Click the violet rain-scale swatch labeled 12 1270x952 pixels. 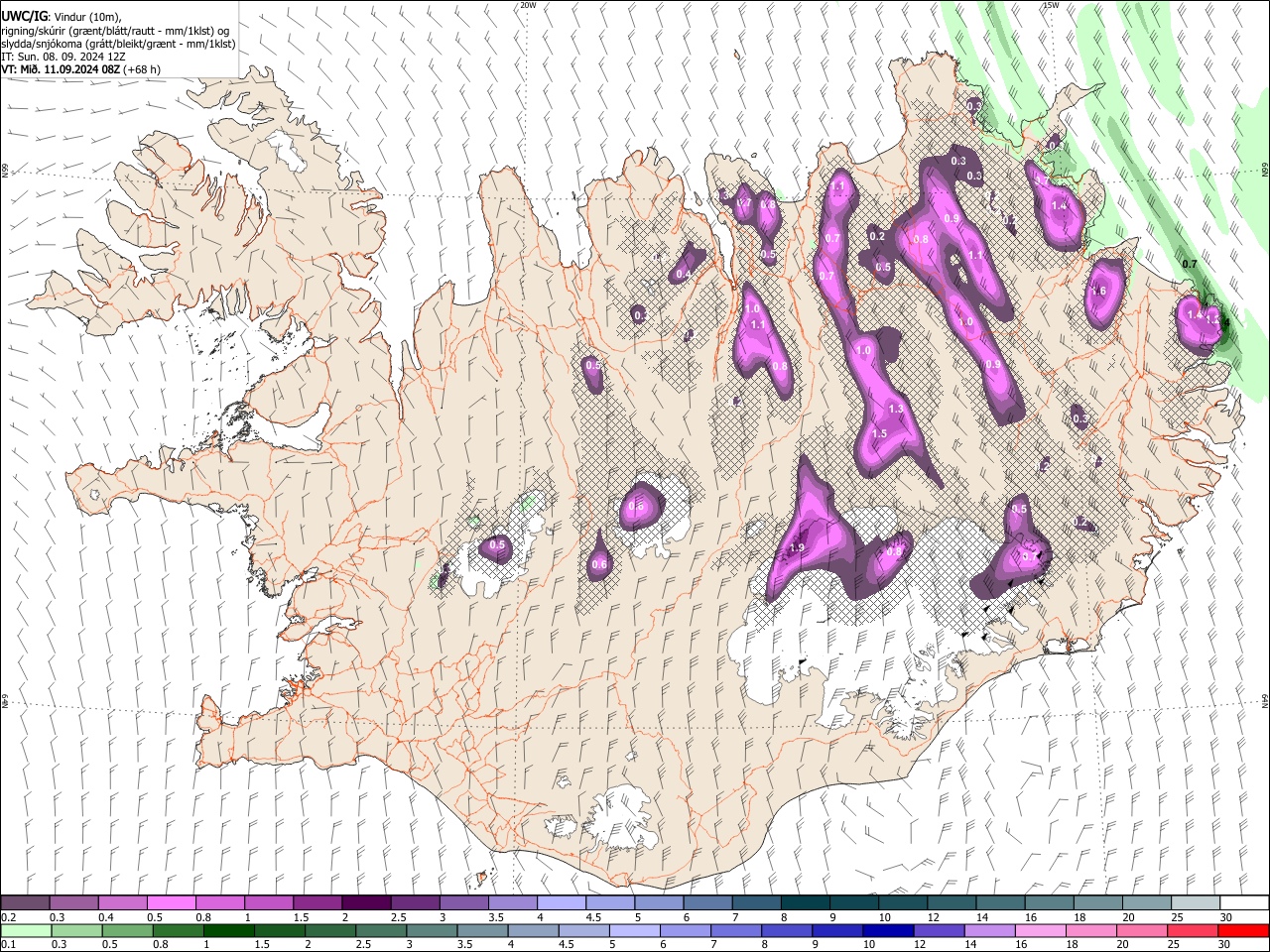click(x=939, y=931)
